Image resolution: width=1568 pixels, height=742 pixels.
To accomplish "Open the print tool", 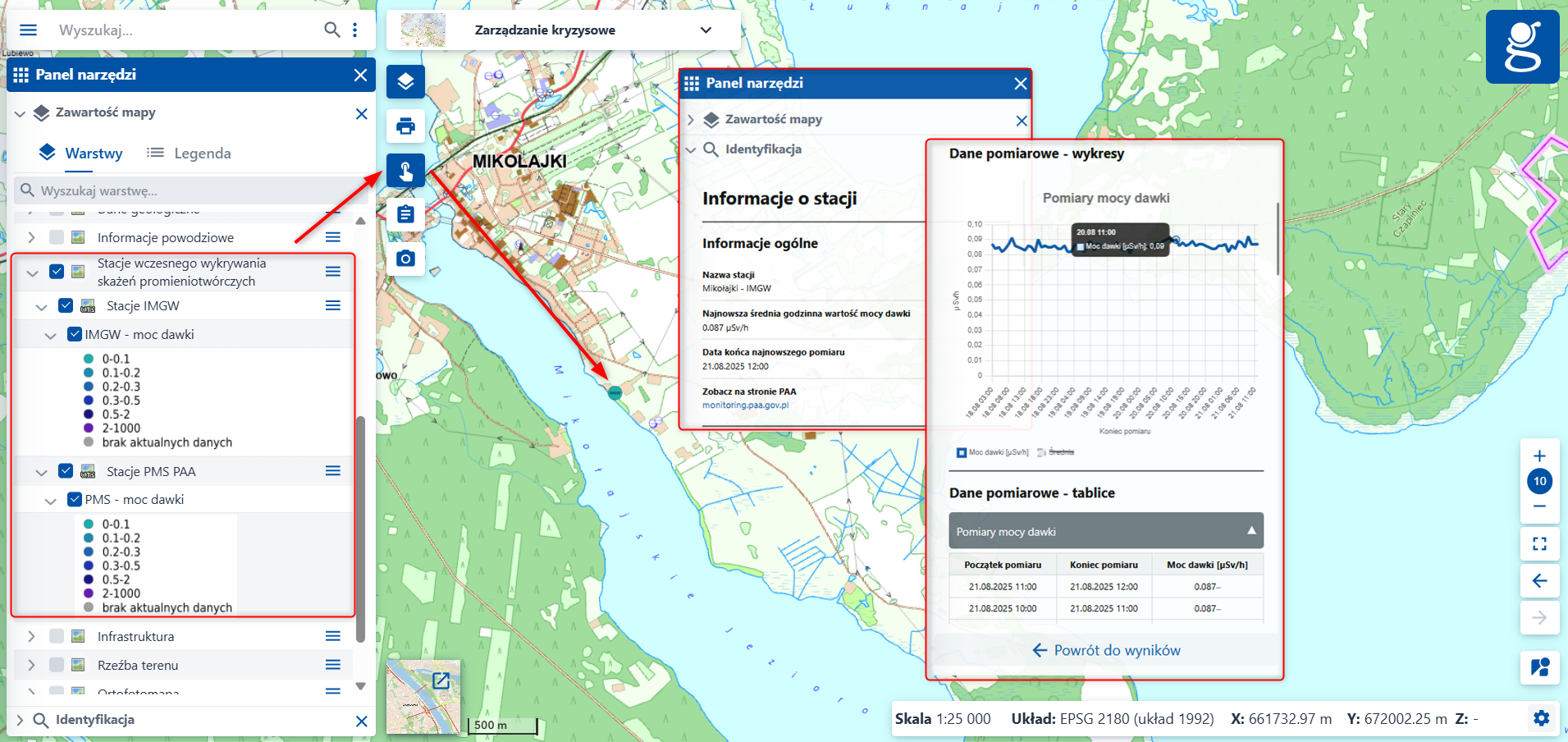I will coord(405,126).
